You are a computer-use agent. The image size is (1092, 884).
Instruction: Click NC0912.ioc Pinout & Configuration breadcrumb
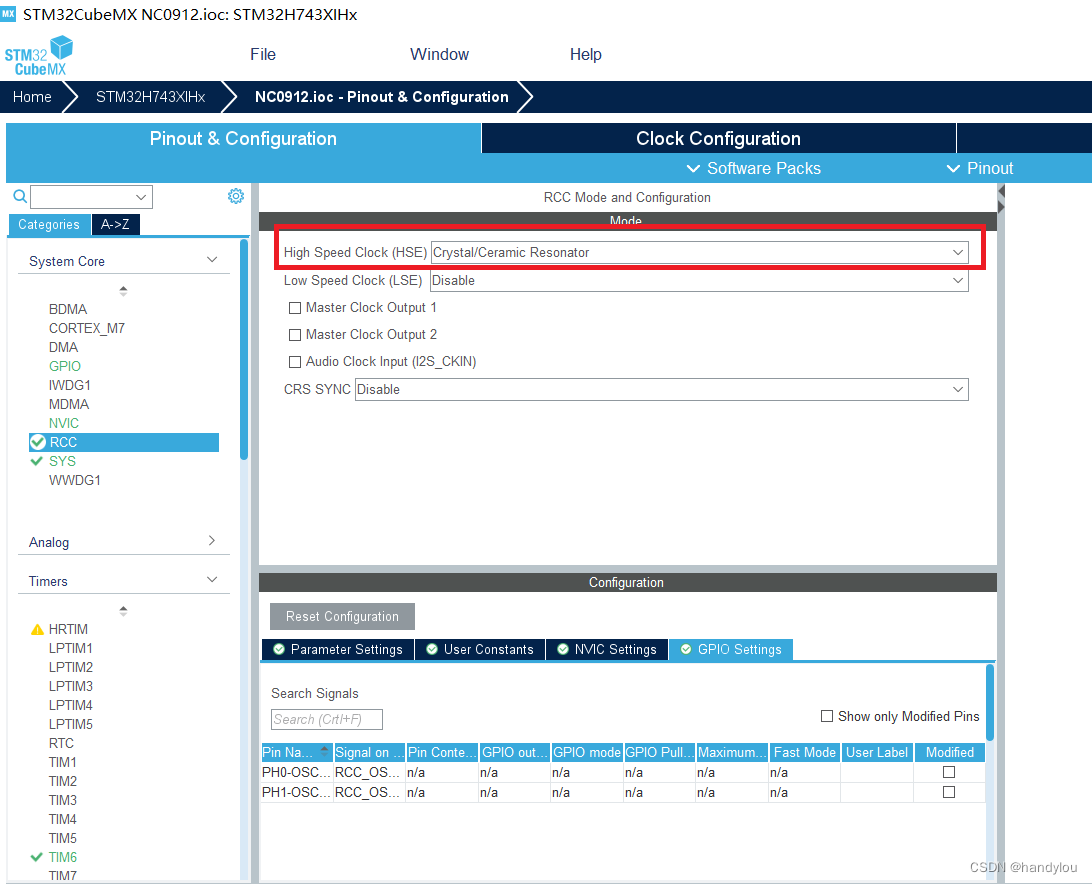[382, 97]
